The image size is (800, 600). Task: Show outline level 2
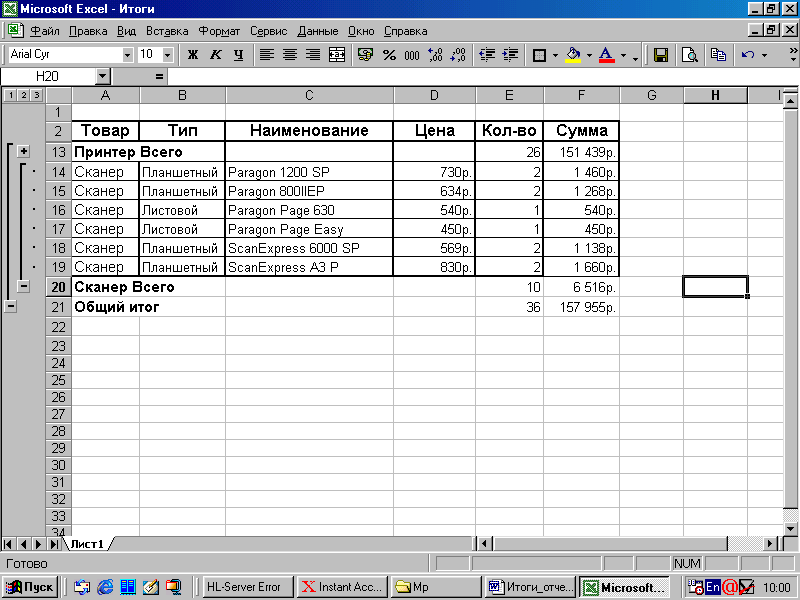[23, 95]
